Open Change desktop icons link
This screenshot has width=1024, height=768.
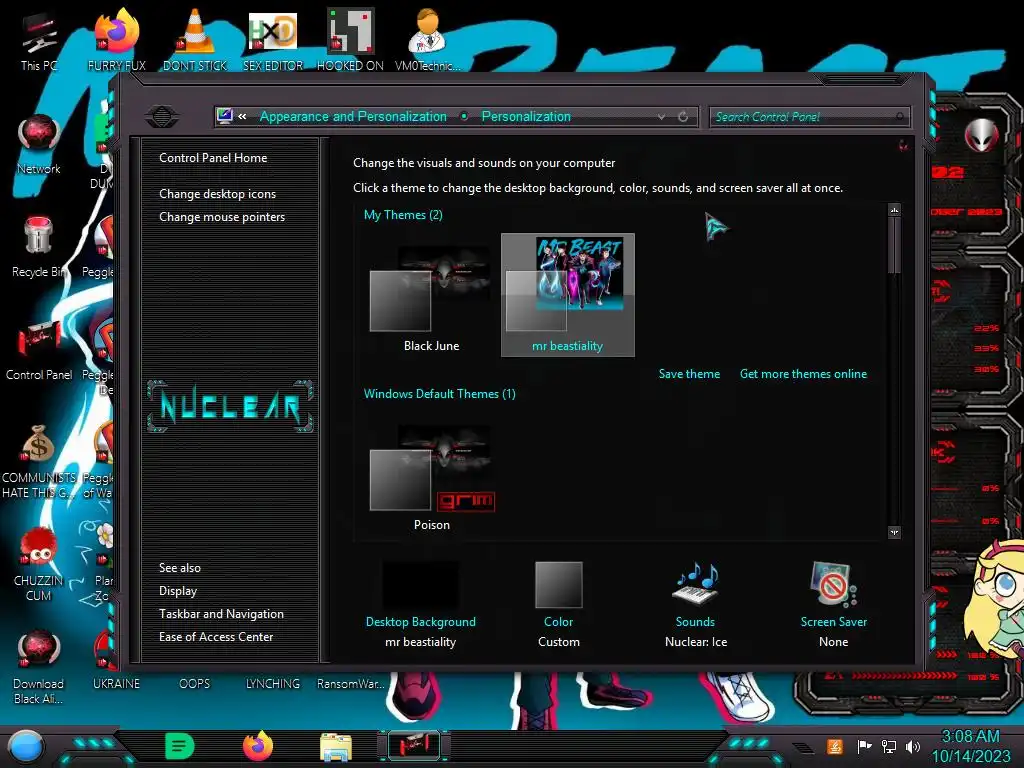click(x=217, y=194)
